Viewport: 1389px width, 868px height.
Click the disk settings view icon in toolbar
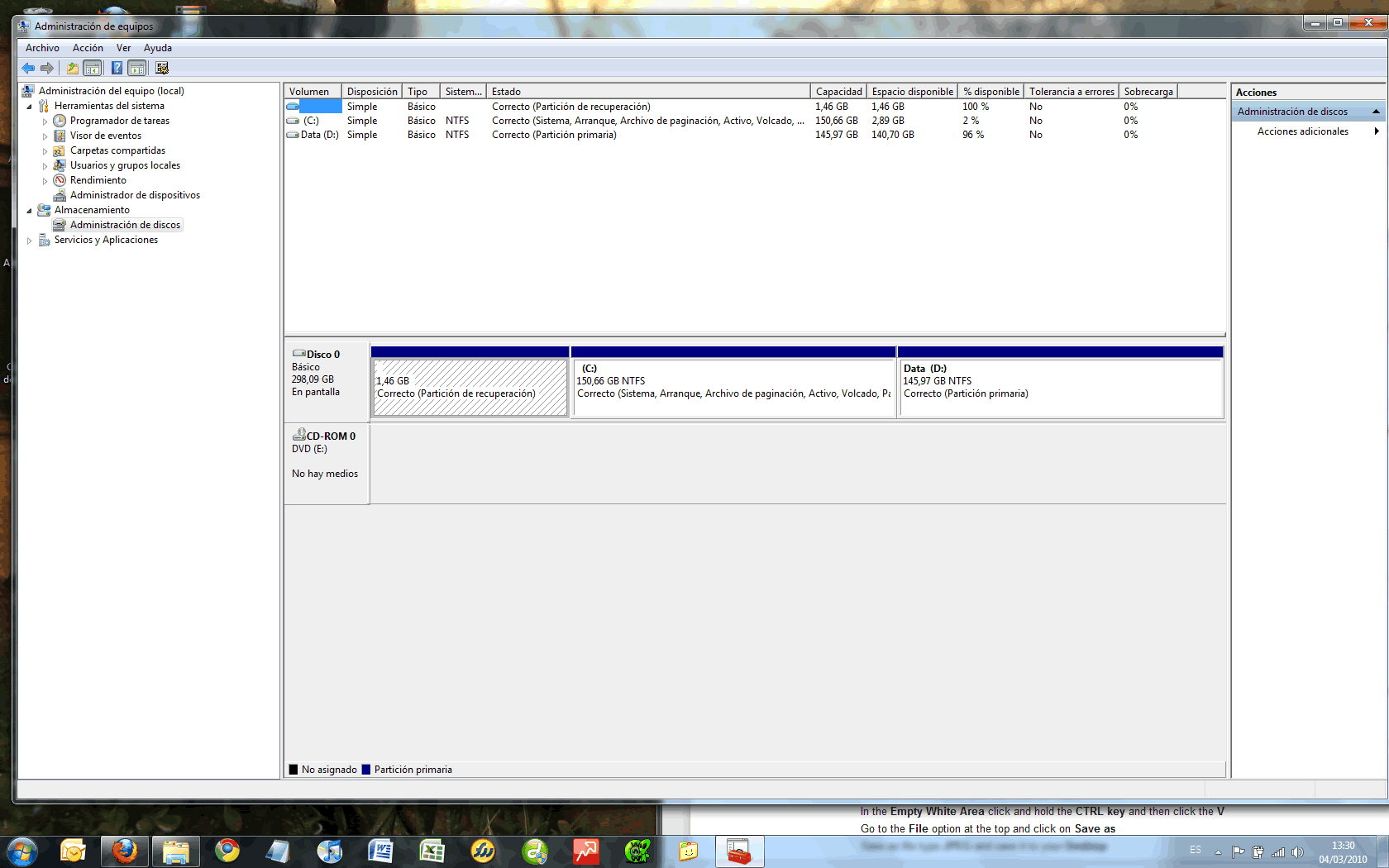pos(162,68)
